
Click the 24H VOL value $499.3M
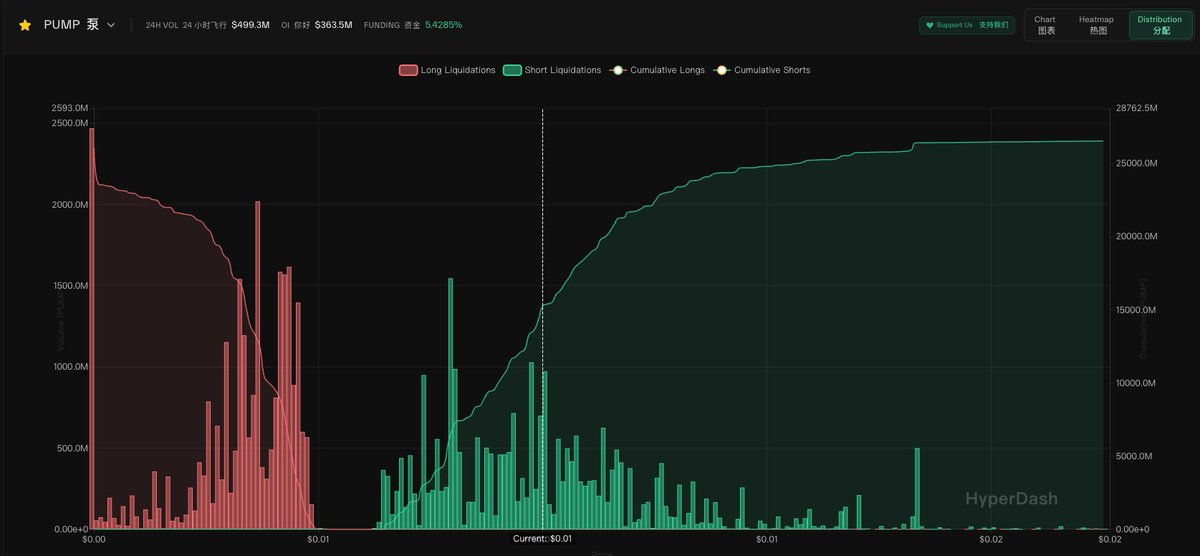coord(250,25)
